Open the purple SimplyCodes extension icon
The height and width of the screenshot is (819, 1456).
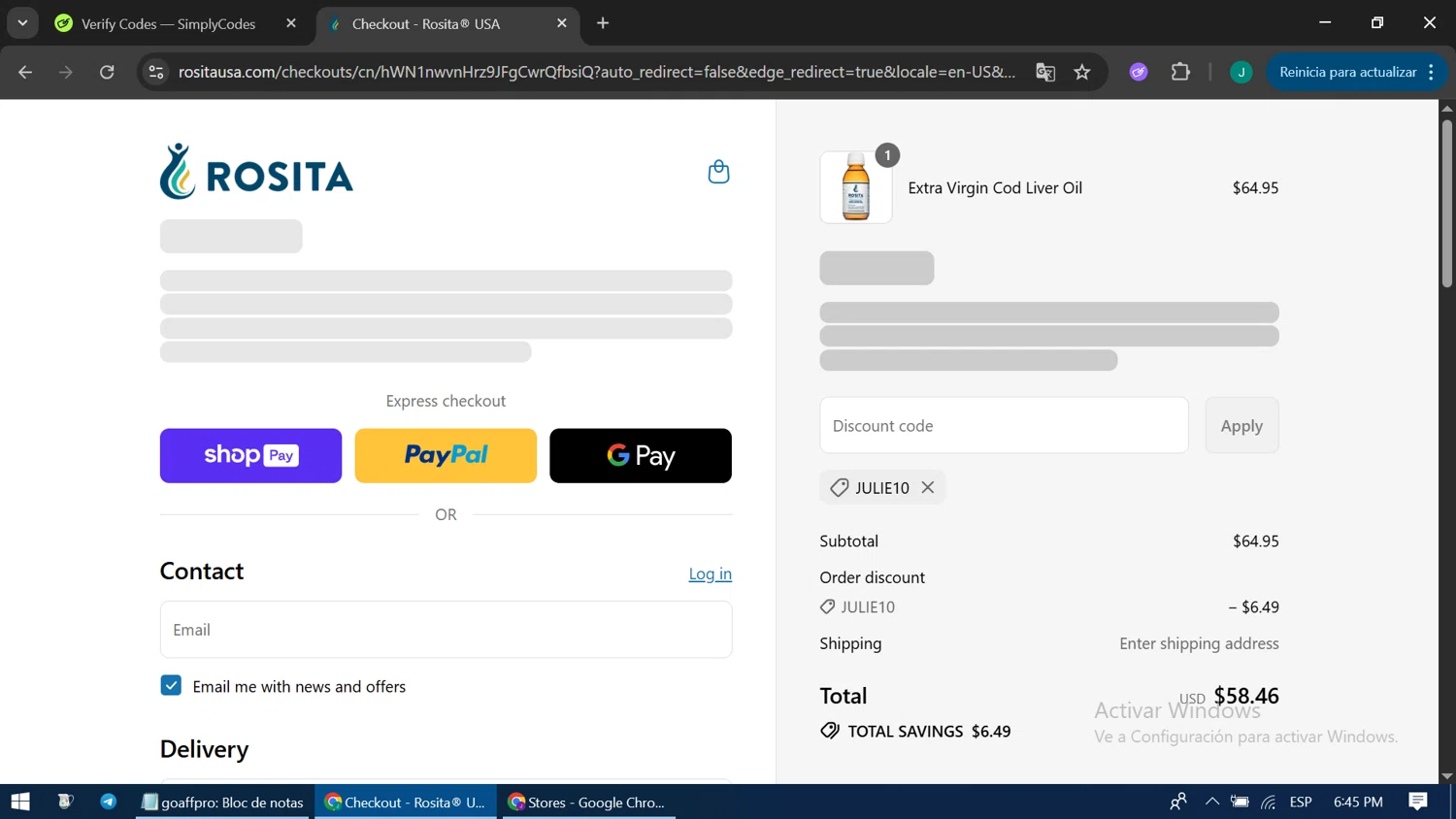pos(1139,72)
